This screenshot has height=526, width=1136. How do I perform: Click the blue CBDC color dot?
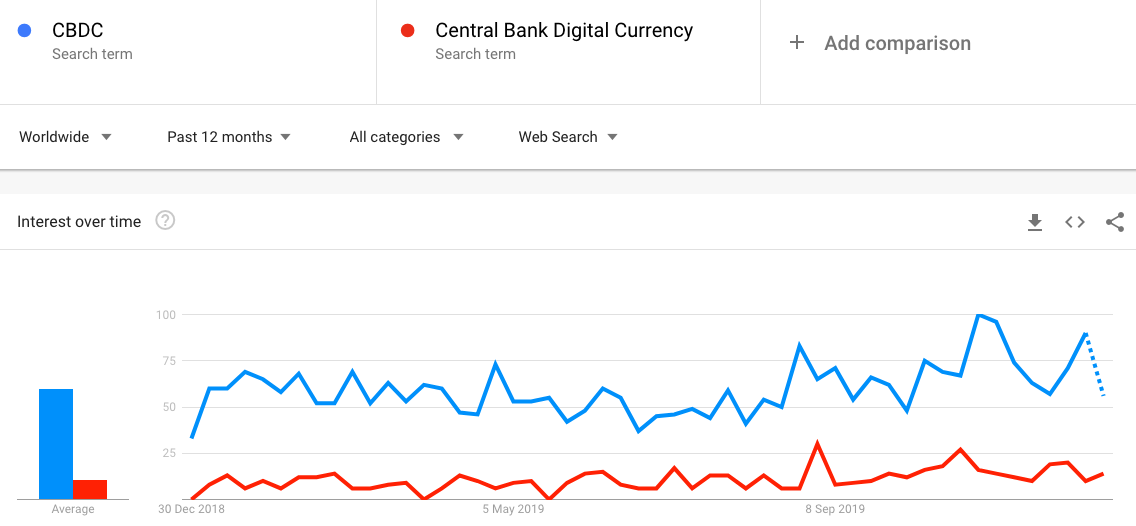(25, 30)
